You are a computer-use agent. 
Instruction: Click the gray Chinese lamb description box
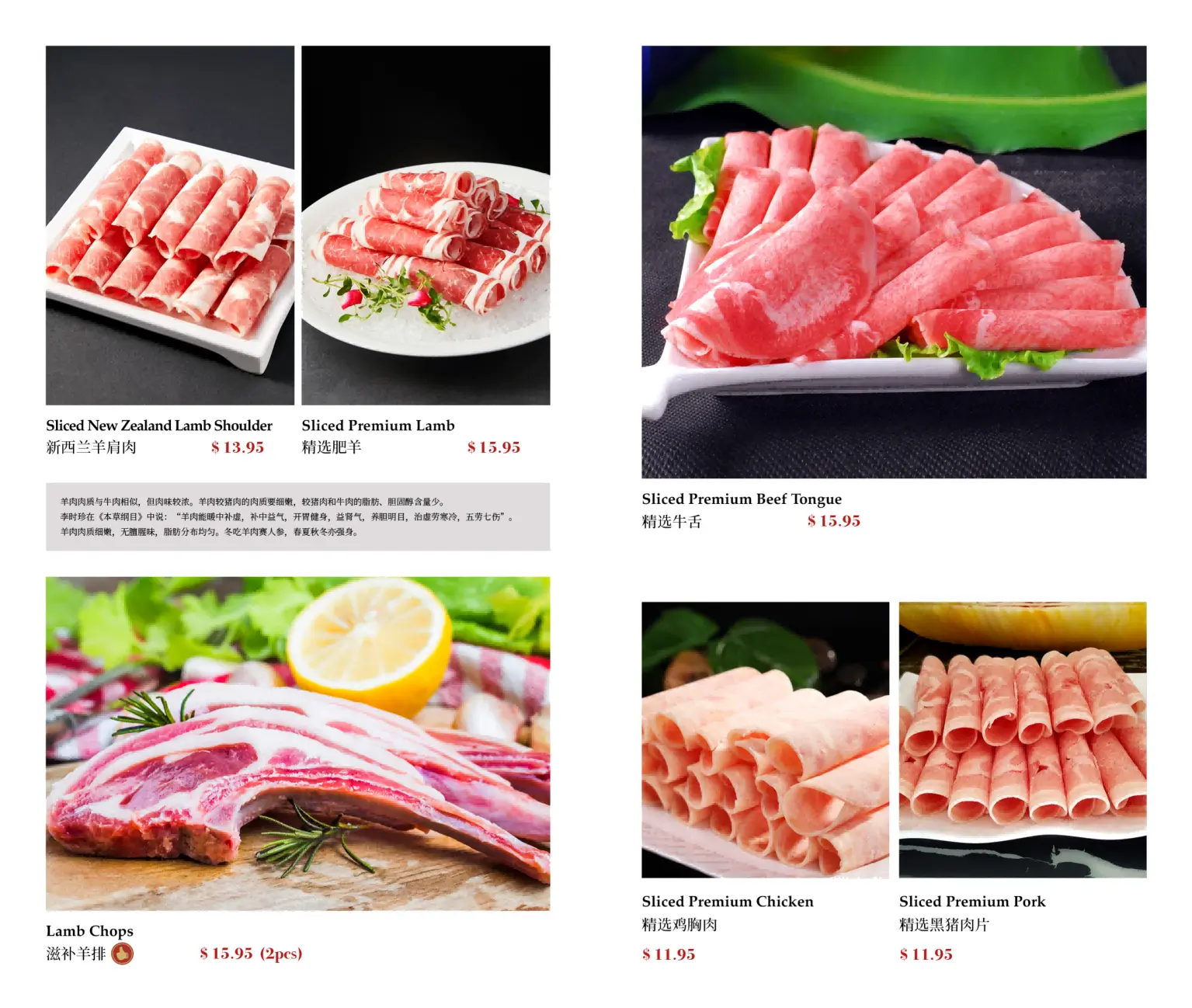tap(297, 516)
